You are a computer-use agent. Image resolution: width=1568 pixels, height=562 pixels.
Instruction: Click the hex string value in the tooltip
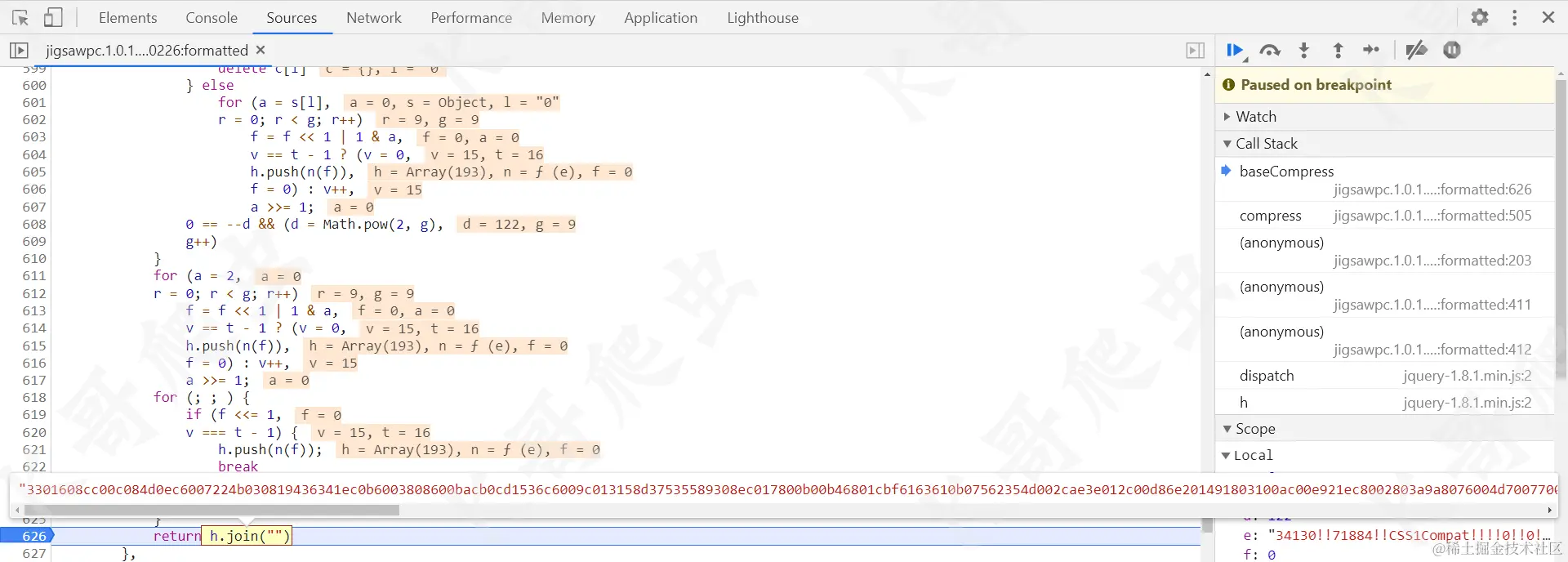pyautogui.click(x=787, y=489)
